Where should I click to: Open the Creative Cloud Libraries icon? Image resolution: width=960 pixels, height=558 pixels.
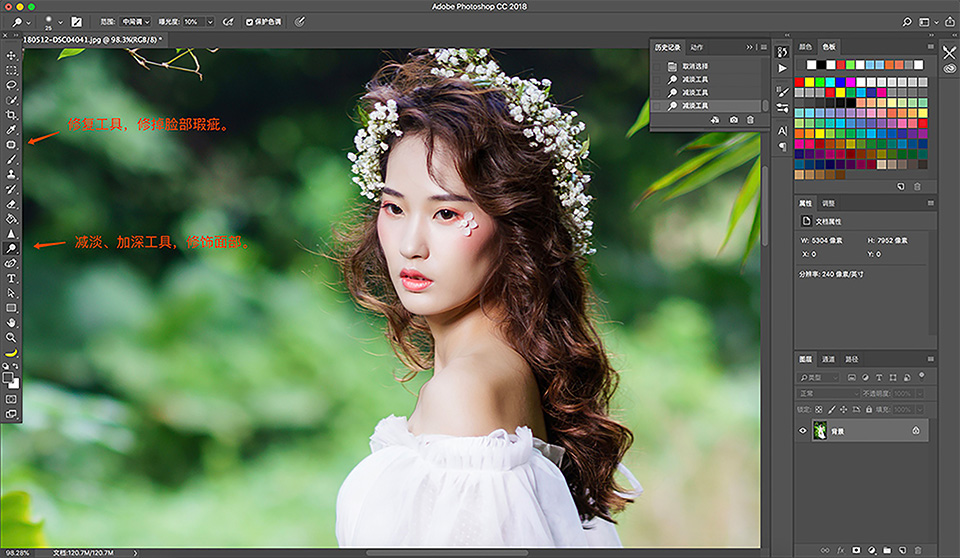tap(950, 68)
